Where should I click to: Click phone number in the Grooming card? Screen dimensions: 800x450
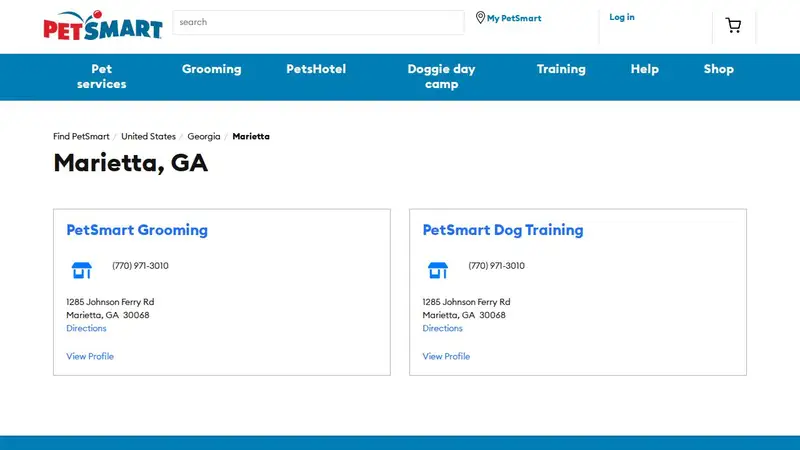click(x=140, y=266)
